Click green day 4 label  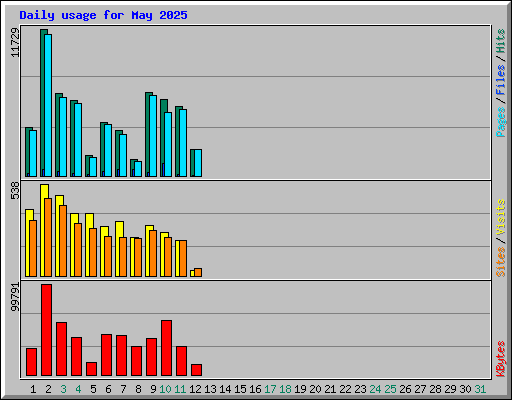coord(78,389)
